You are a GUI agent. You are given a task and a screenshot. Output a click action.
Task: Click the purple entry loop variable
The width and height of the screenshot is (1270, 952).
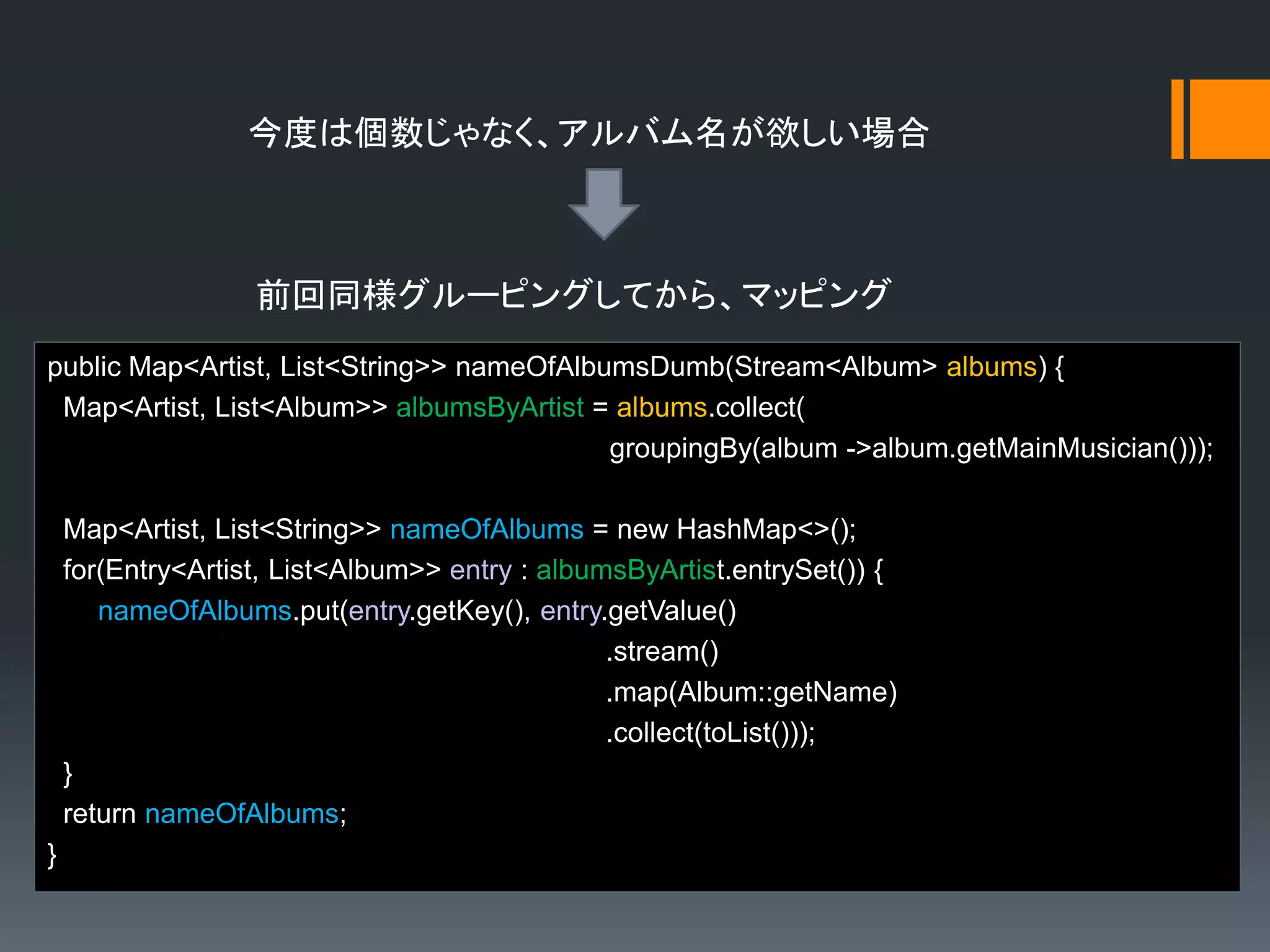(481, 570)
